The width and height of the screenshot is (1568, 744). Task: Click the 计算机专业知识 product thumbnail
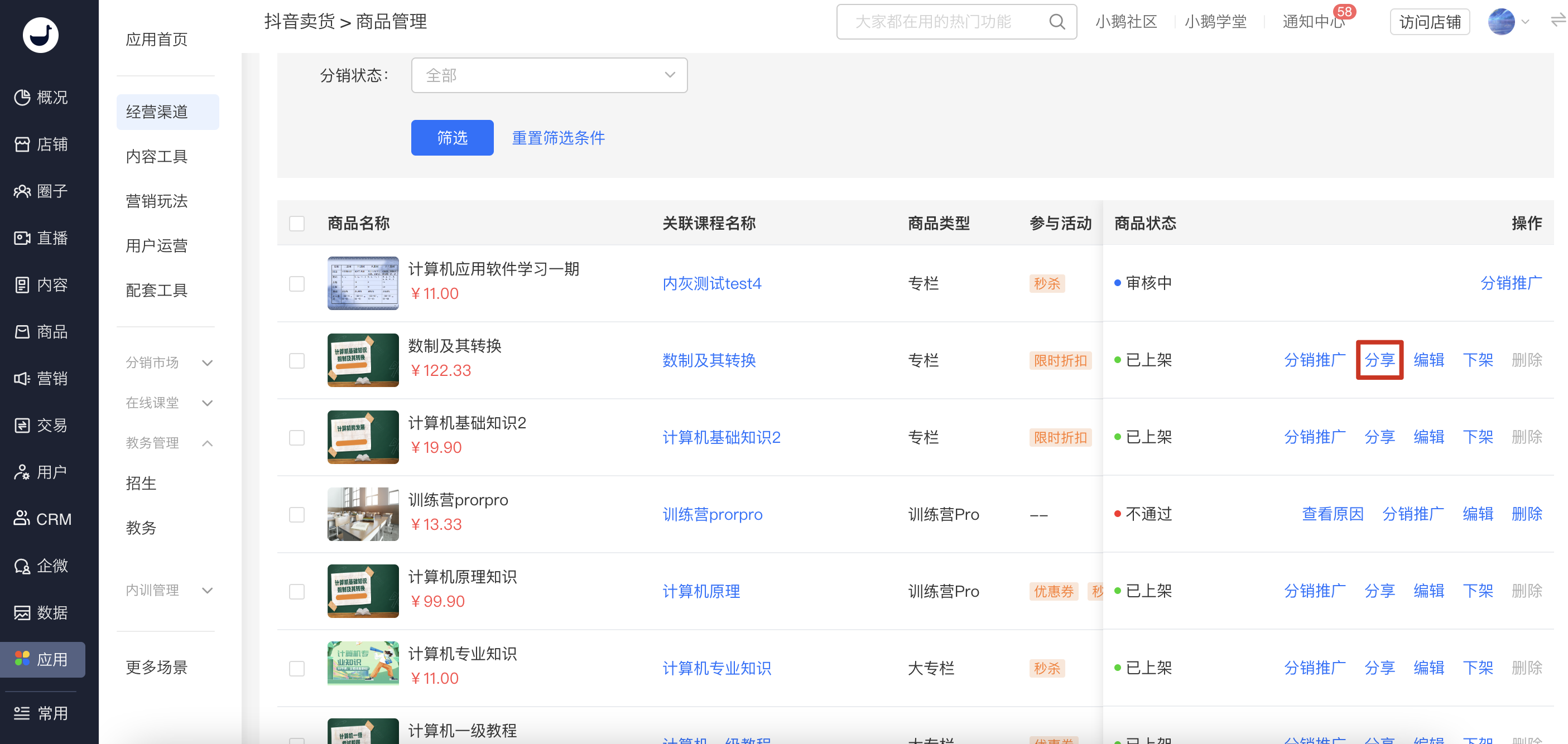[x=363, y=663]
